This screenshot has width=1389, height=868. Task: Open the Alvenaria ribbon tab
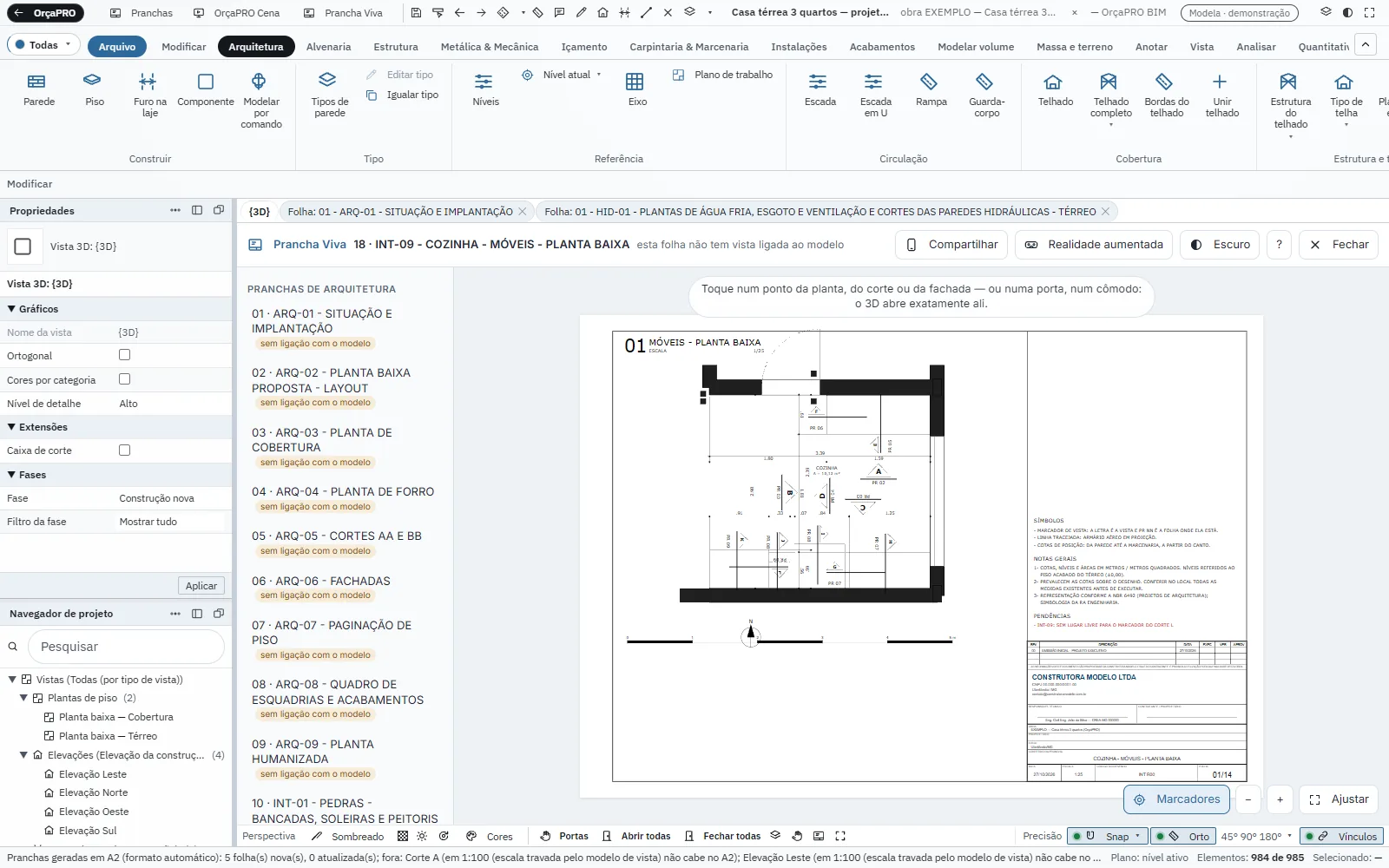328,47
